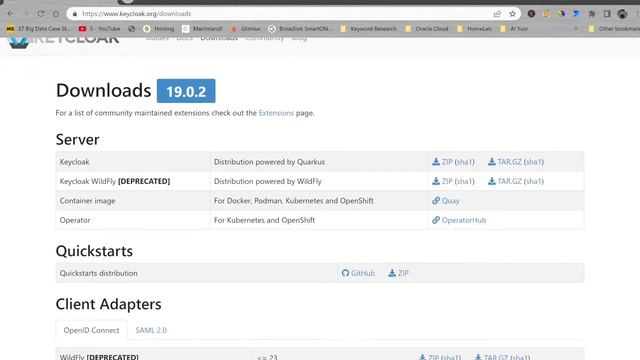This screenshot has width=640, height=360.
Task: Open the YouTube bookmark
Action: pos(99,29)
